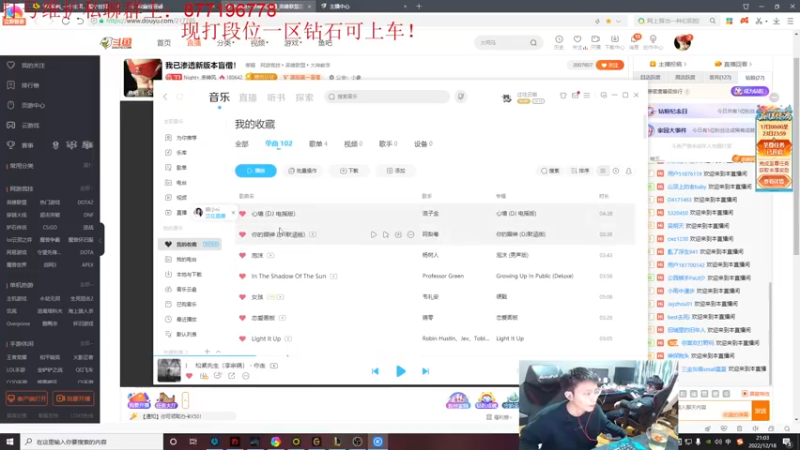
Task: Collapse the Douyu left sidebar handle
Action: (102, 239)
